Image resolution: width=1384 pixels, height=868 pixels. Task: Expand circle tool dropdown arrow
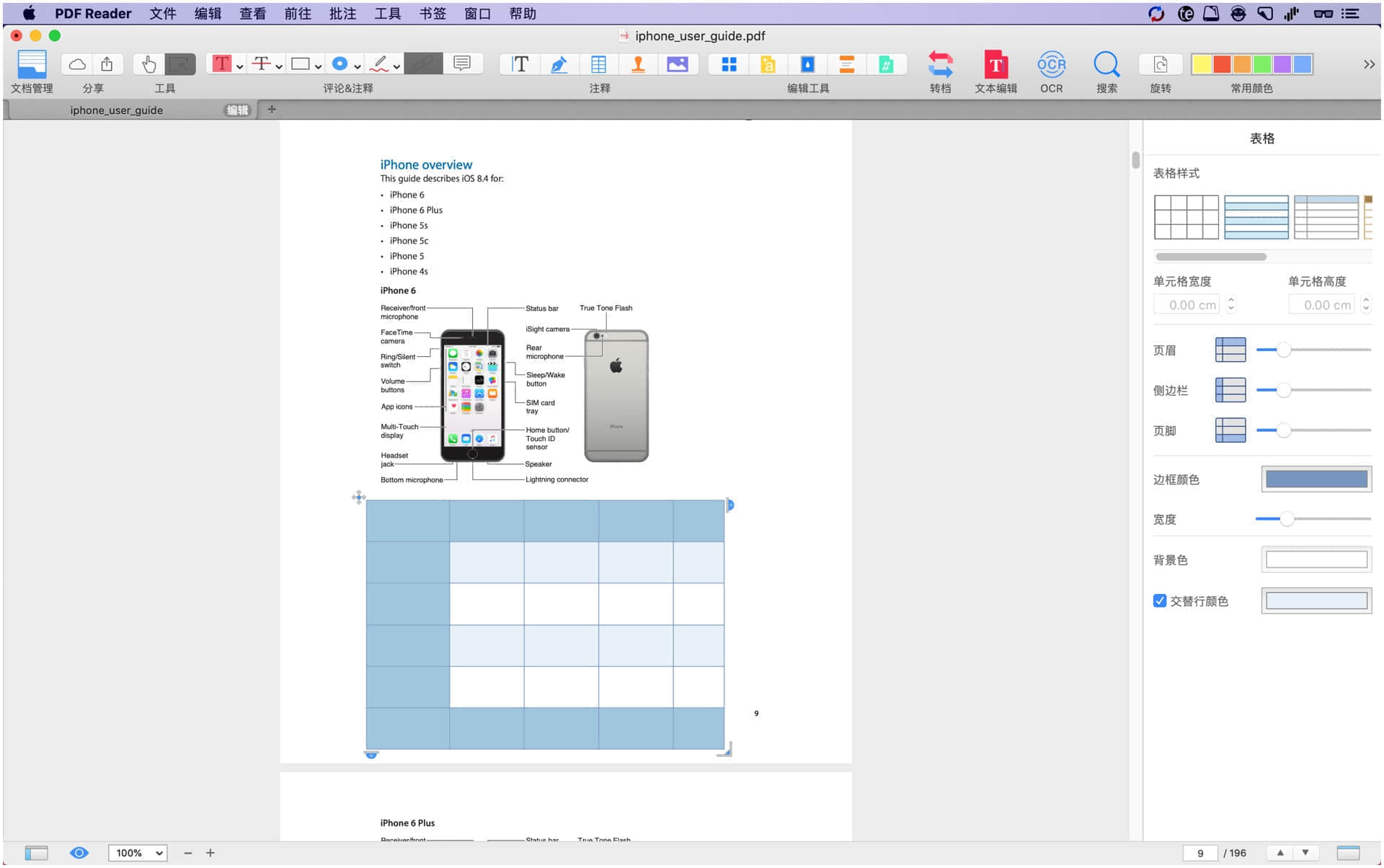(x=357, y=66)
